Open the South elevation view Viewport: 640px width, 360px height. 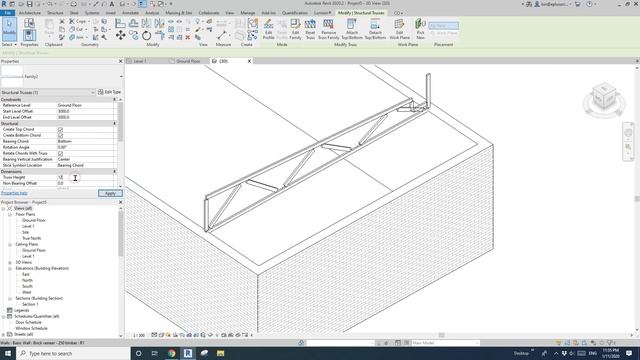tap(27, 287)
